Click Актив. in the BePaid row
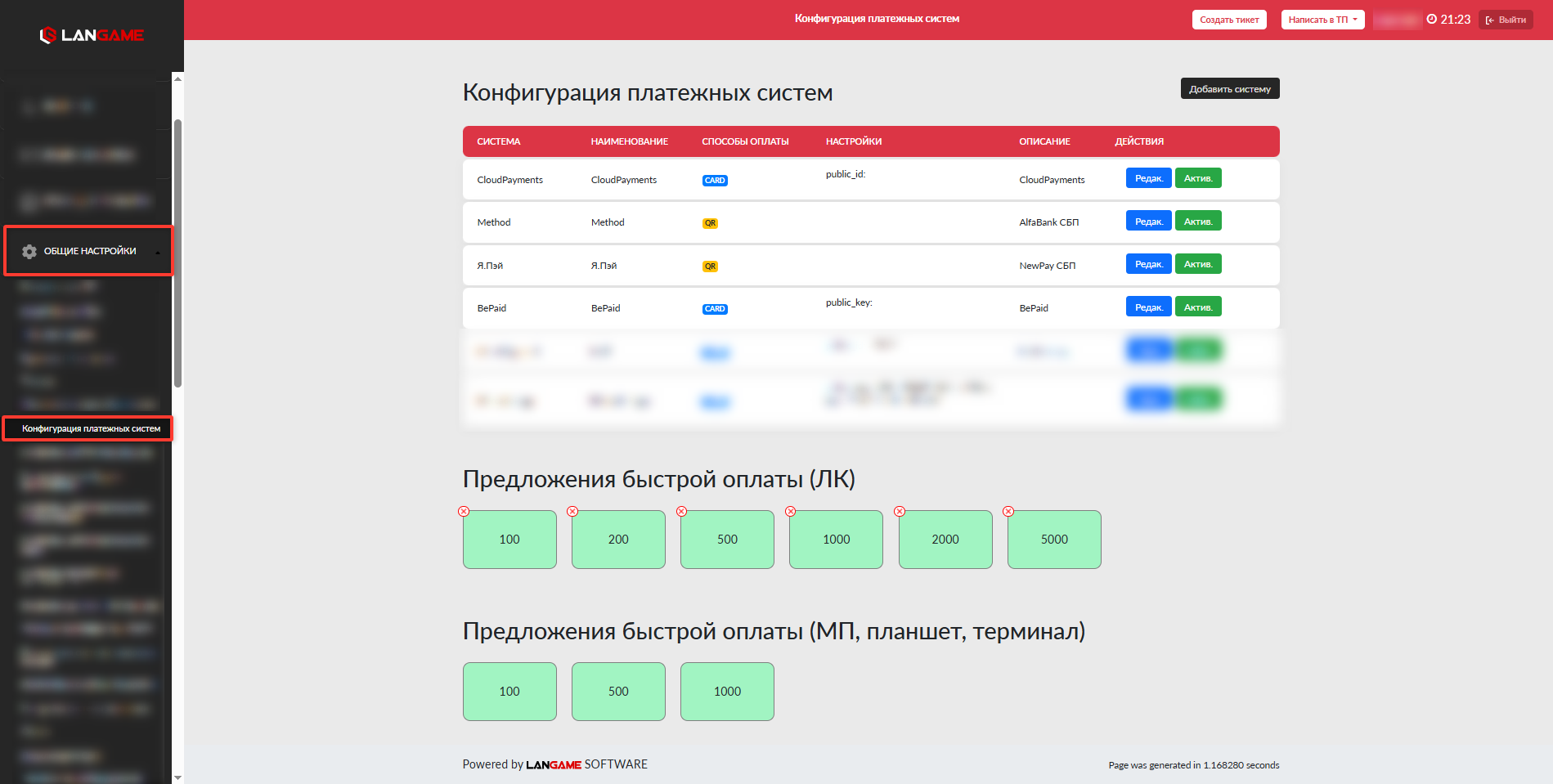Viewport: 1553px width, 784px height. (x=1198, y=307)
